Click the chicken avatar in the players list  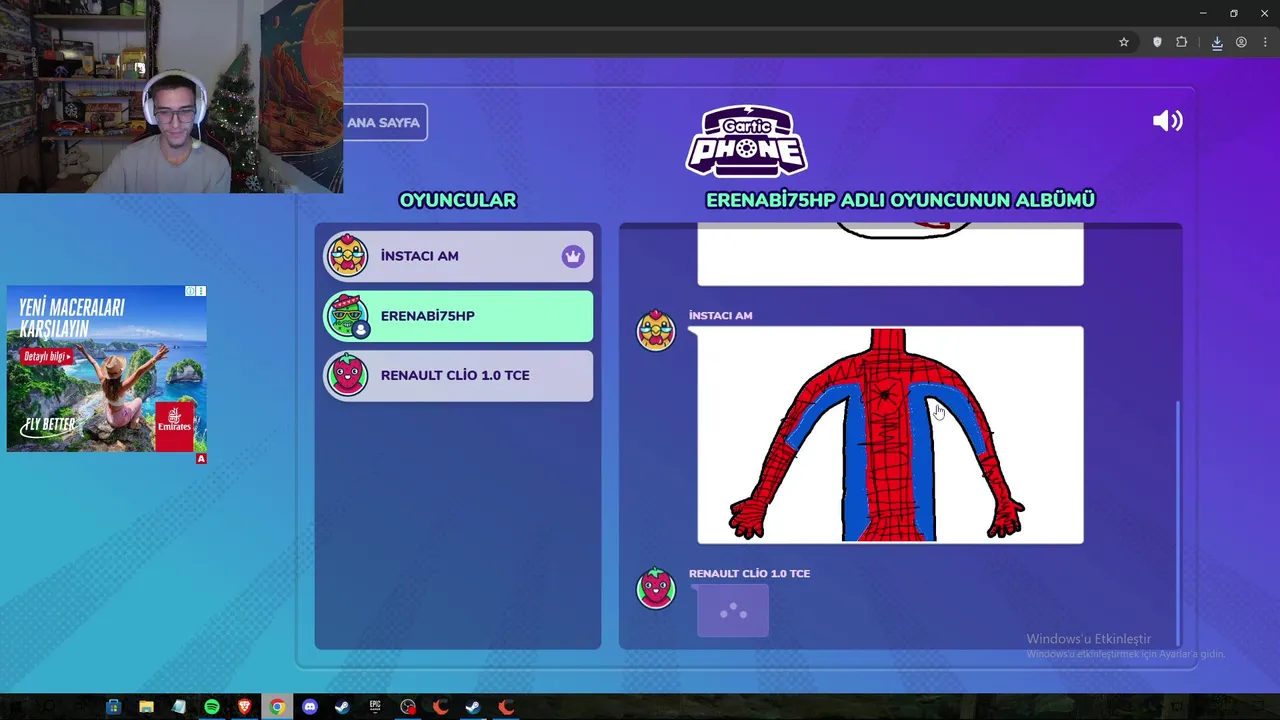click(348, 256)
